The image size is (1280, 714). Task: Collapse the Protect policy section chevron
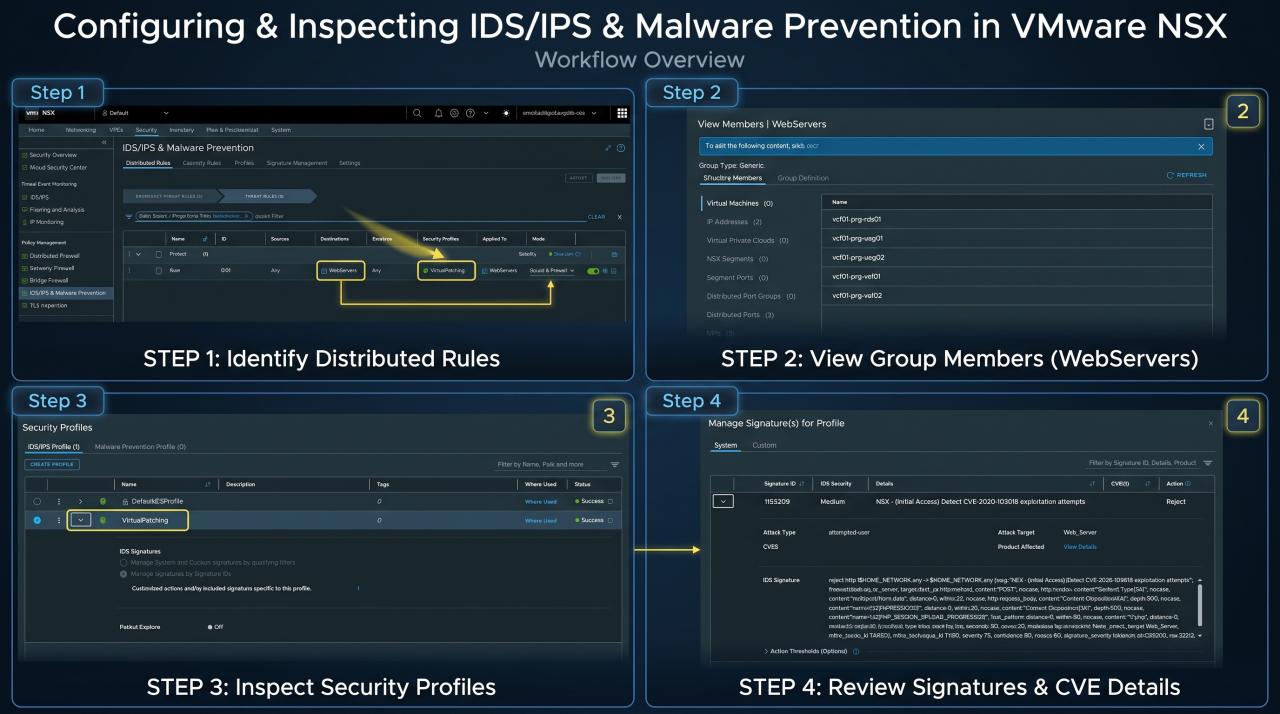pyautogui.click(x=138, y=254)
